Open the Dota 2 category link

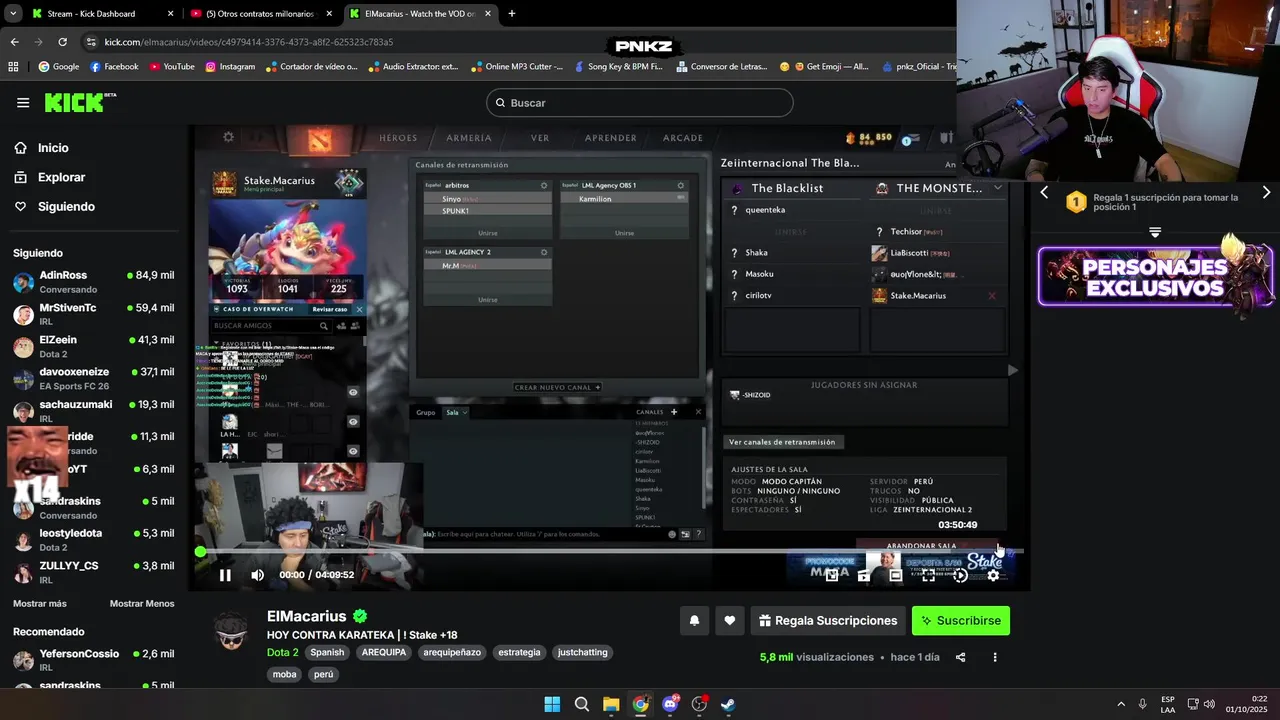(283, 652)
